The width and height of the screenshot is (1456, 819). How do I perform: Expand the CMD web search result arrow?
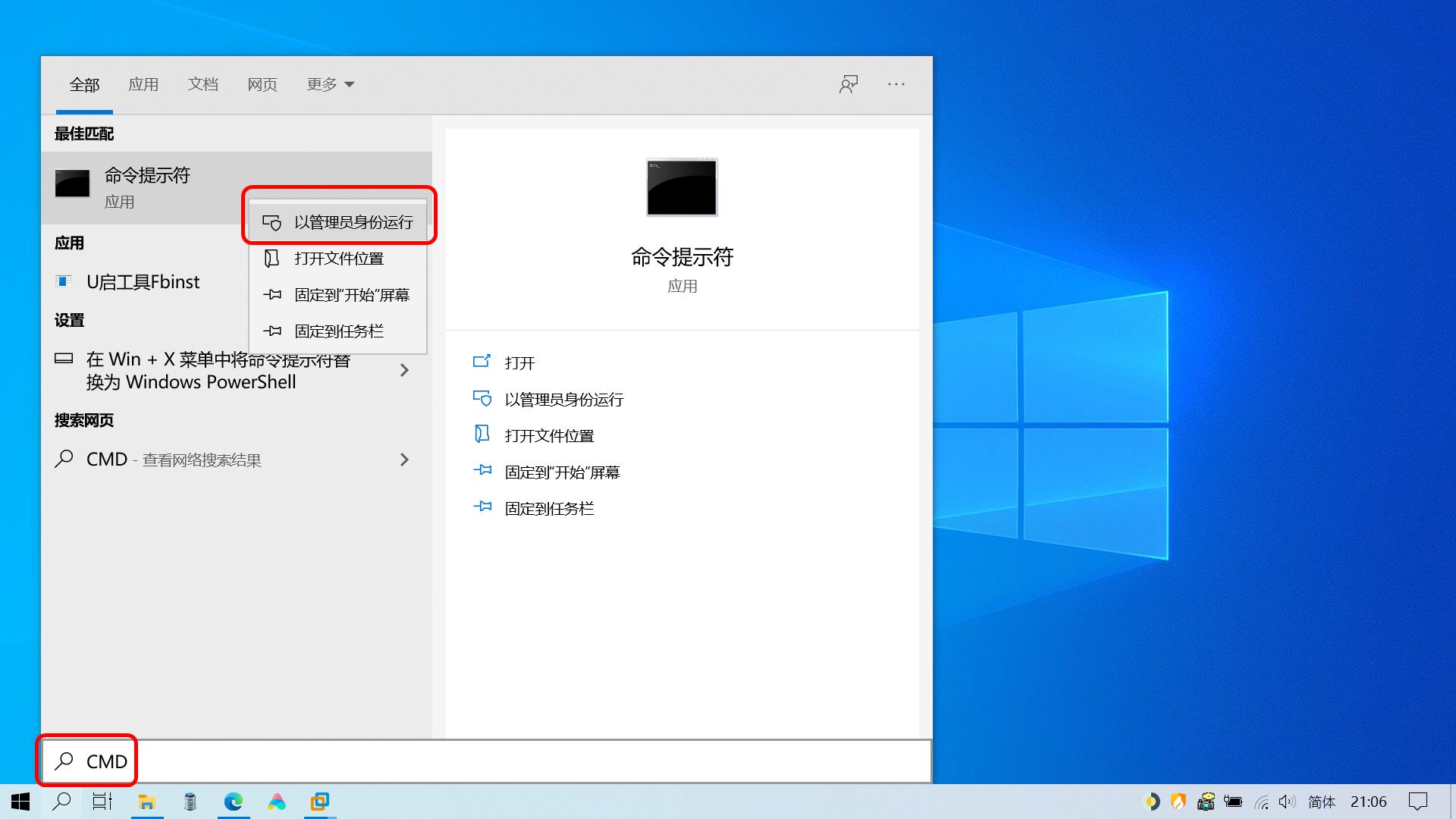[405, 460]
